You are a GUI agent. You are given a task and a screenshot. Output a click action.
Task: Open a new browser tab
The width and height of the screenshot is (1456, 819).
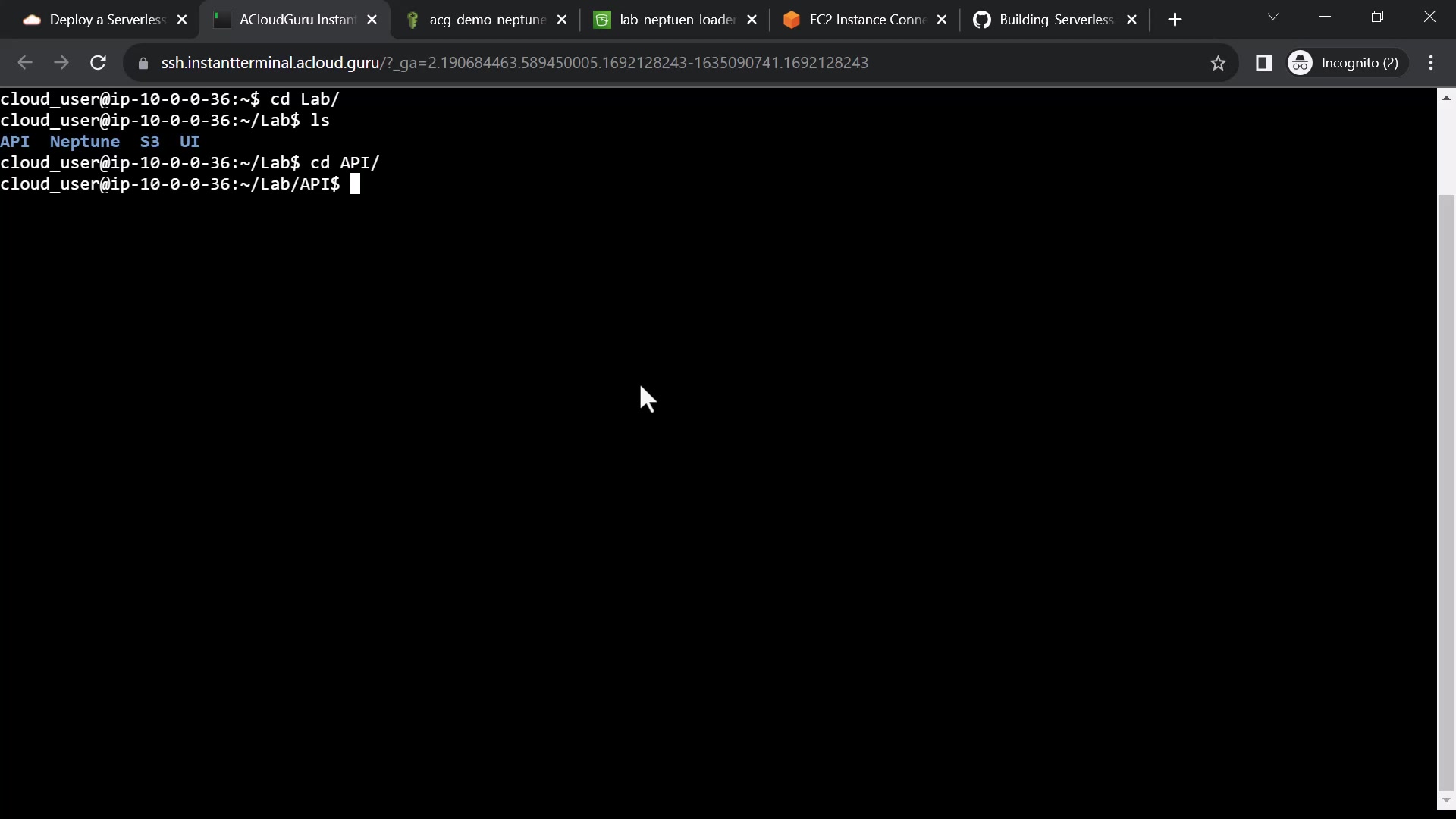(1175, 20)
